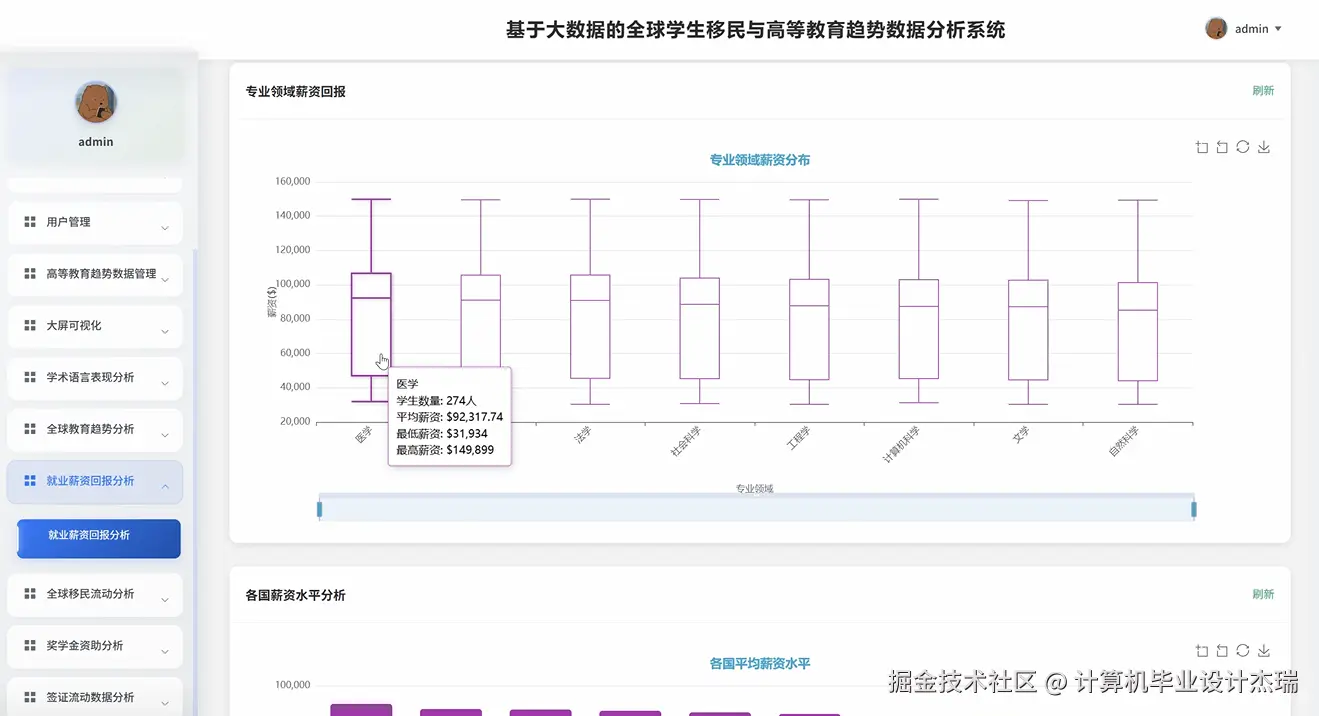Click the grid icon beside 全球移民流动分析

tap(30, 594)
